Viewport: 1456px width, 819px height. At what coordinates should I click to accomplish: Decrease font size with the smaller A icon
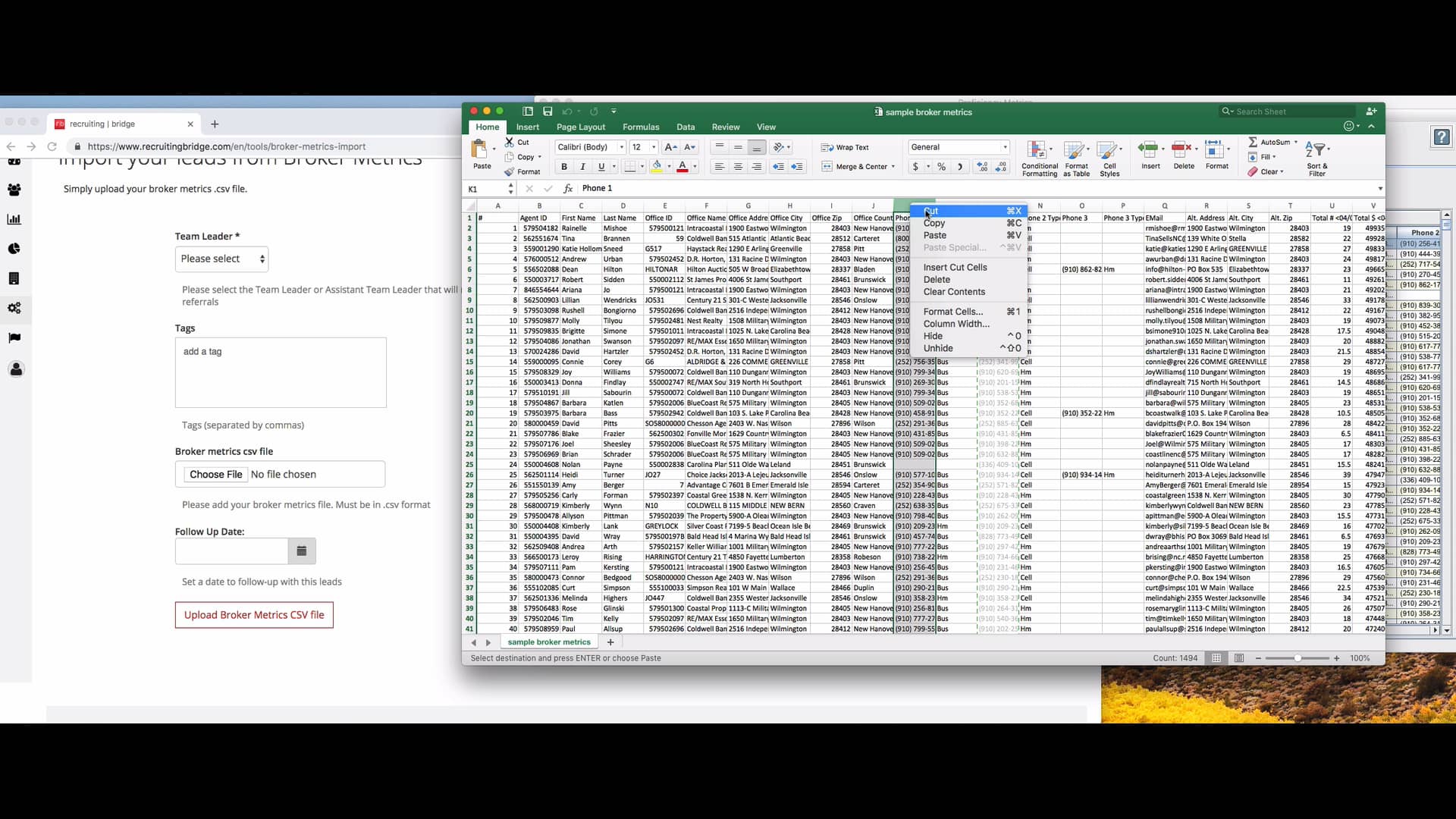pyautogui.click(x=689, y=147)
